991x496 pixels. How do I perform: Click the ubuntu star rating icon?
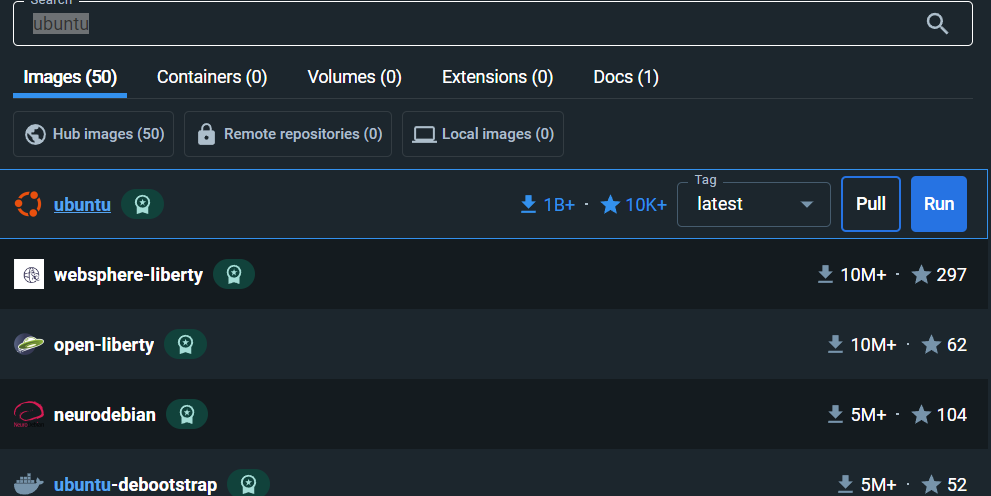tap(610, 204)
